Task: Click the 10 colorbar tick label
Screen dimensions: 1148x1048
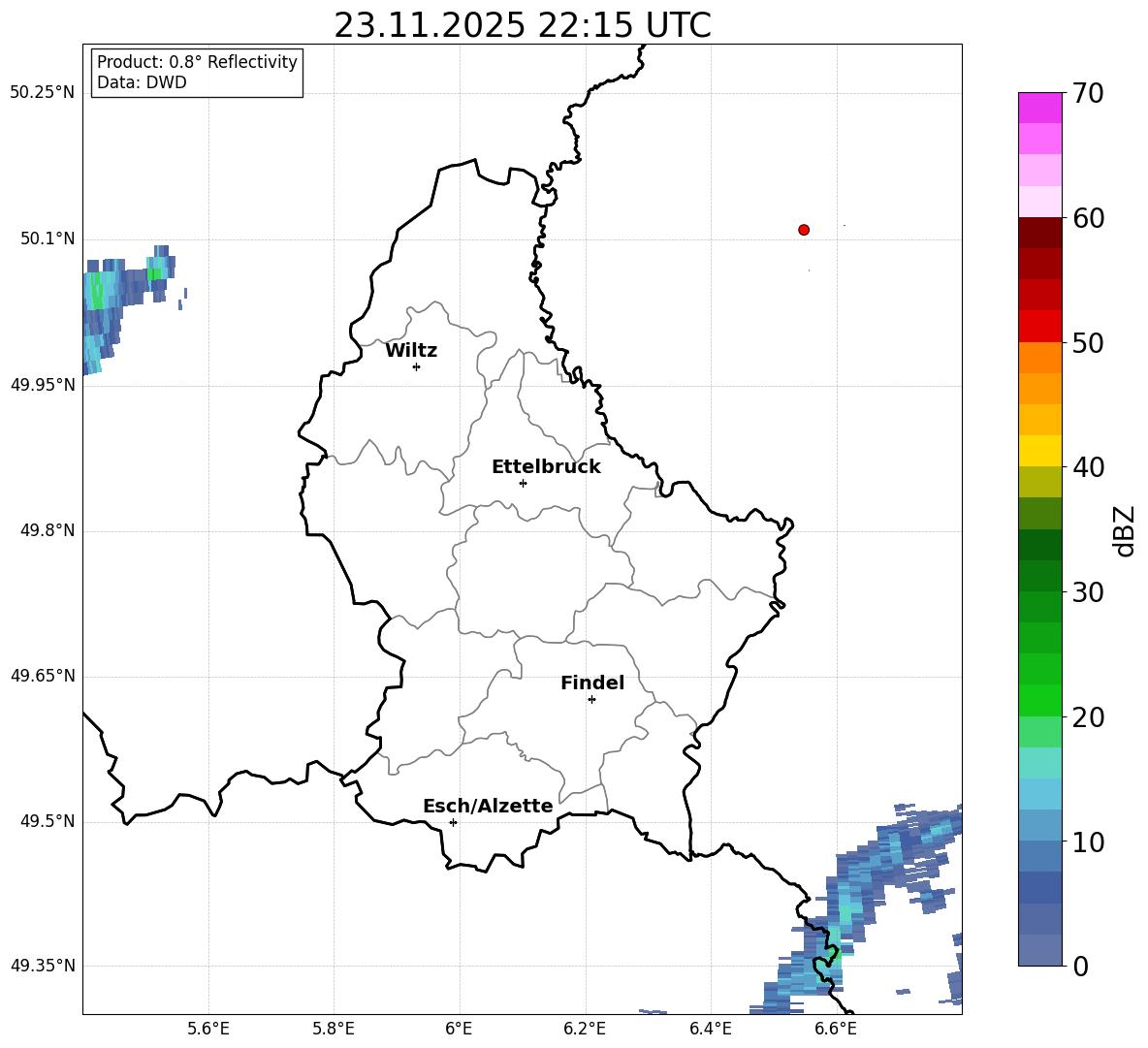Action: pos(1088,842)
